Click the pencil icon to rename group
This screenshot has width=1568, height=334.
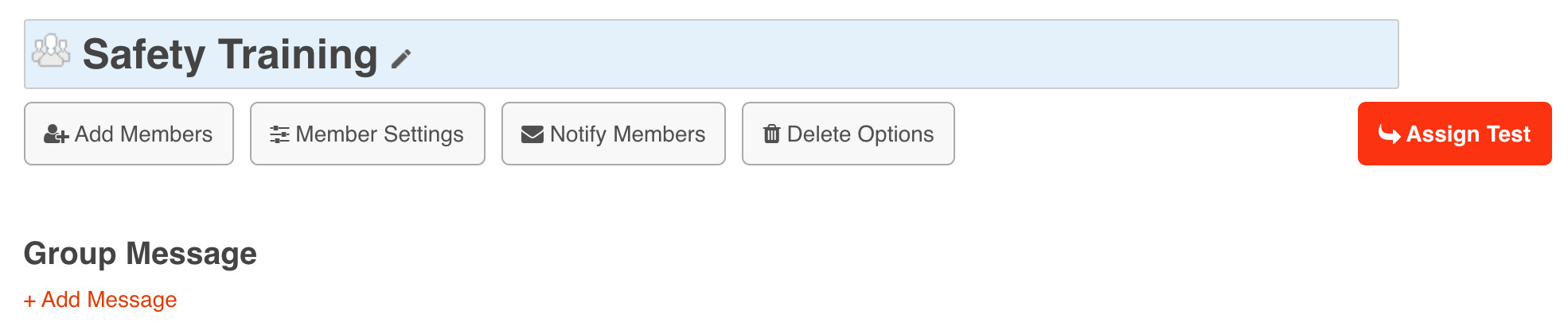pyautogui.click(x=401, y=59)
